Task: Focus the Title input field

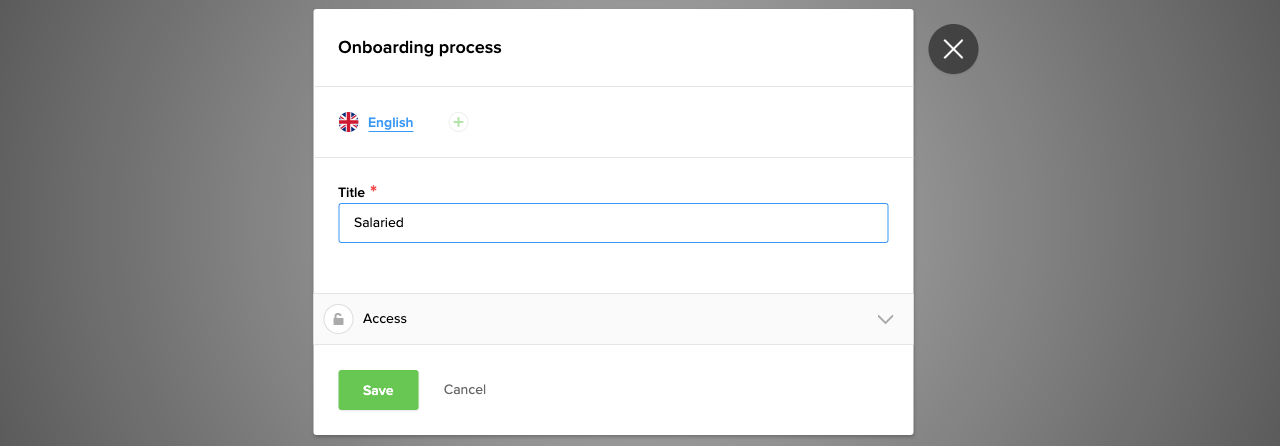Action: [613, 223]
